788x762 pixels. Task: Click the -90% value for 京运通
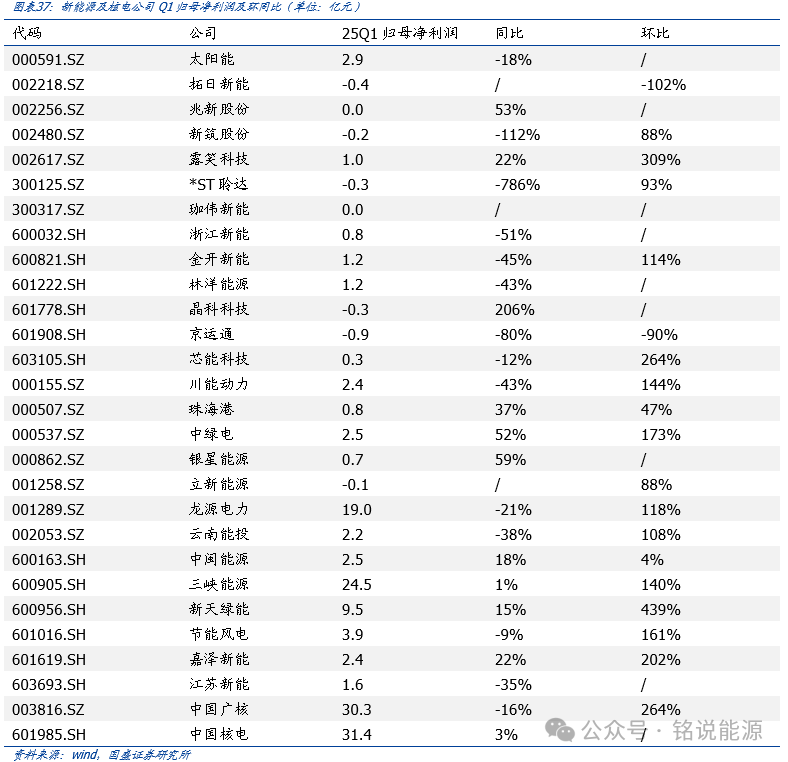[x=659, y=335]
